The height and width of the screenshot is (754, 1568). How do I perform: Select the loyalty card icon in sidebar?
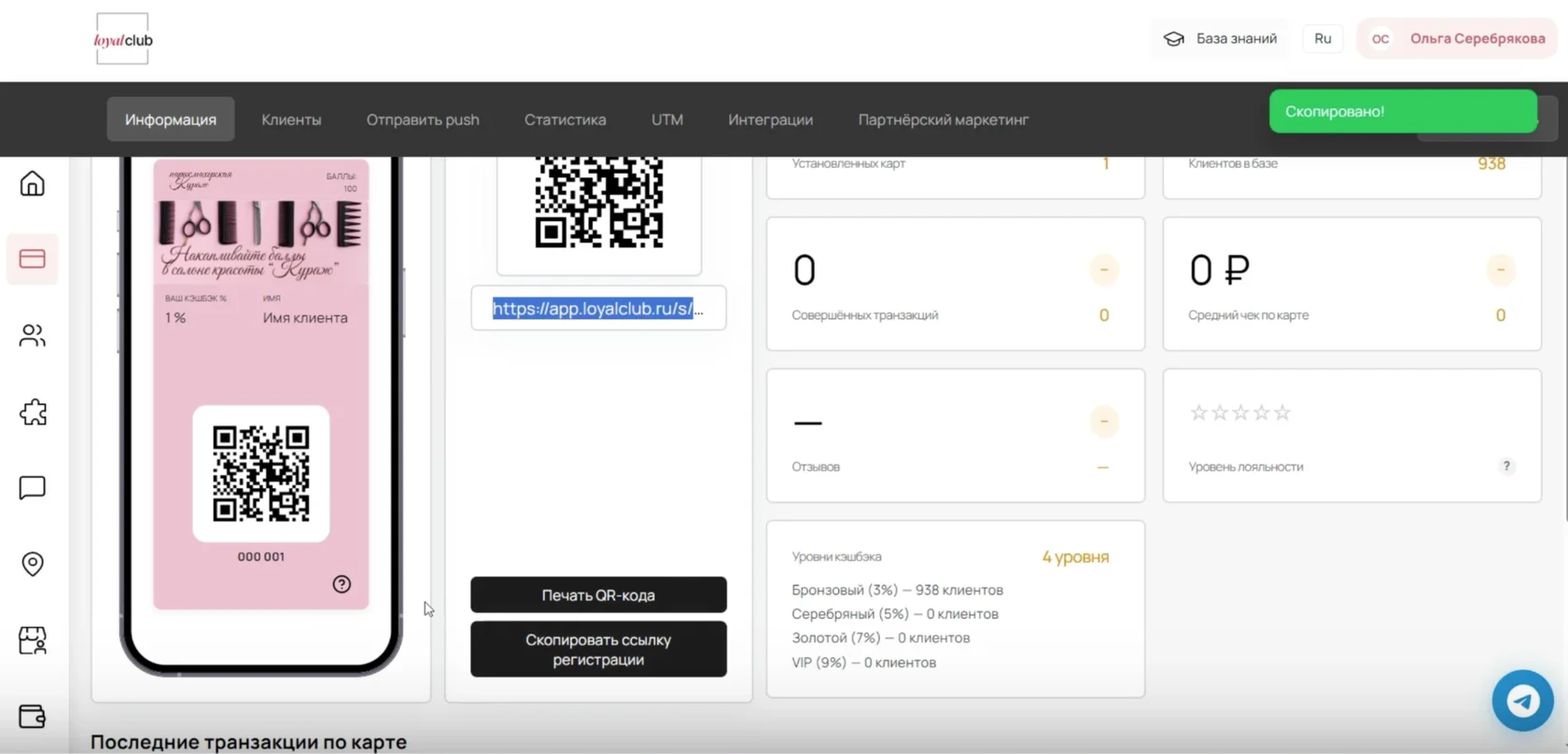(33, 258)
